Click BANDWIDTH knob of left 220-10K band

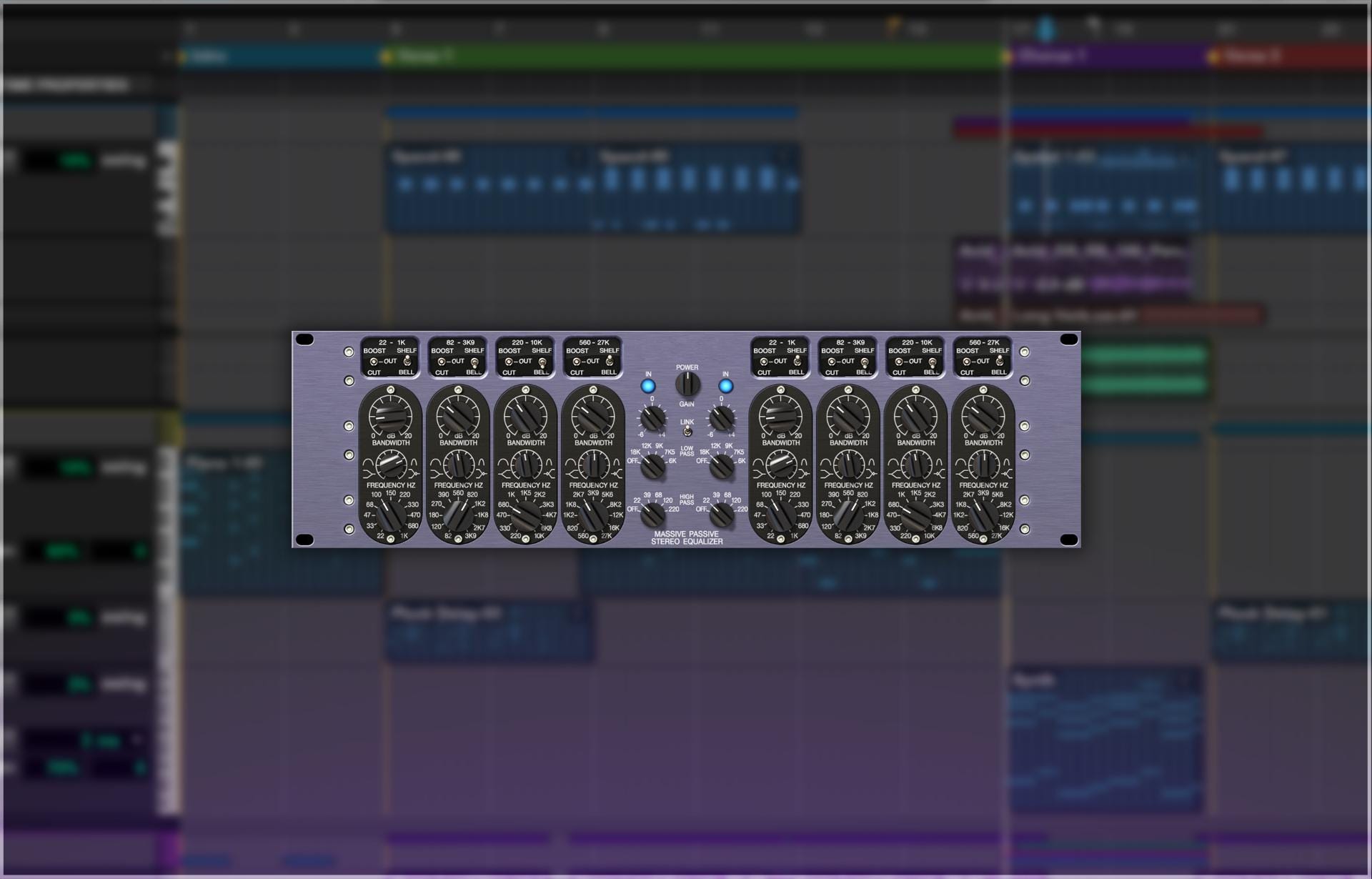[x=525, y=465]
